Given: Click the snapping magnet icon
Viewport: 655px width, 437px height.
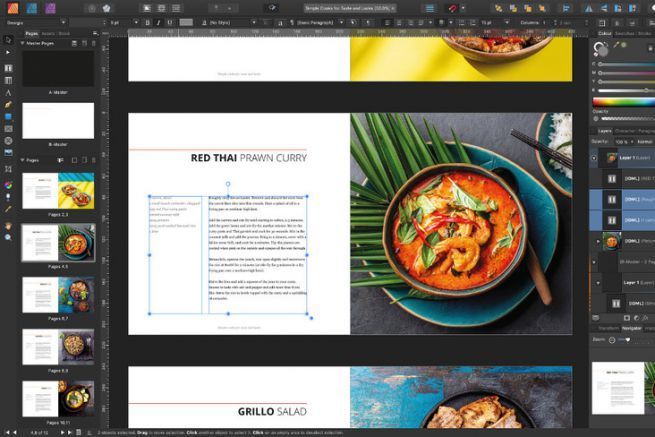Looking at the screenshot, I should tap(453, 8).
